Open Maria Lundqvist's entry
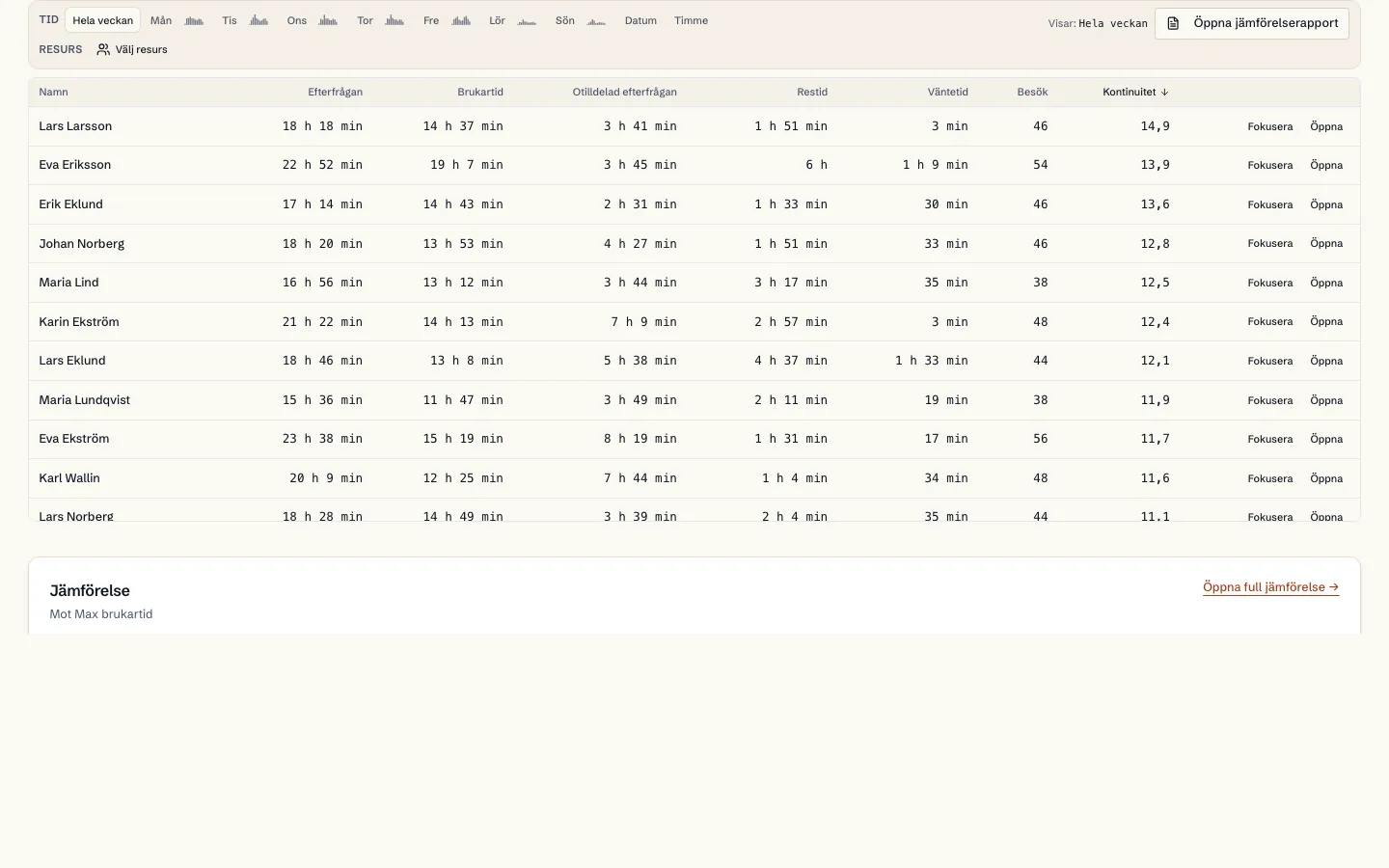 click(x=1326, y=400)
